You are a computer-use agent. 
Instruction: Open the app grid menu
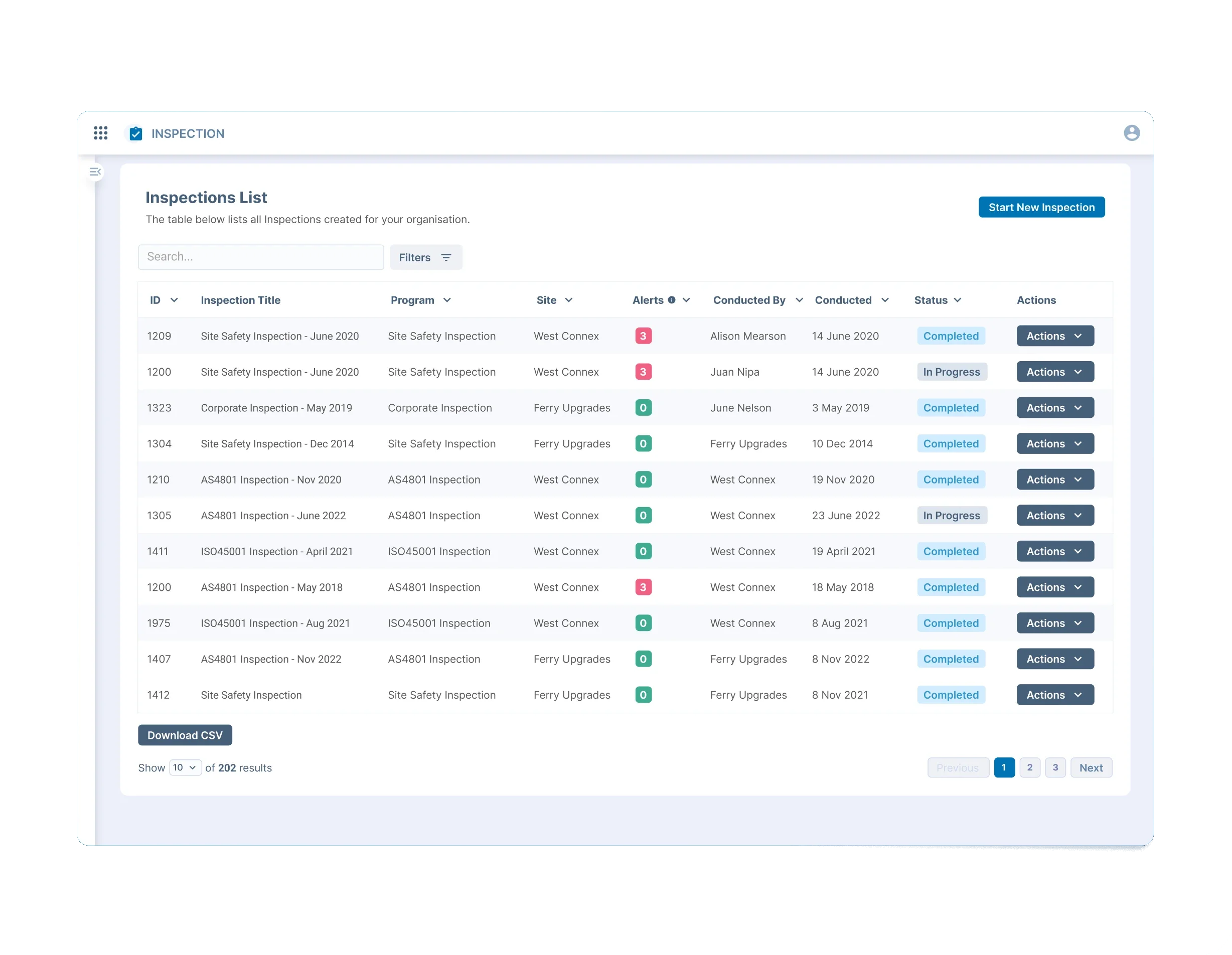click(x=100, y=133)
